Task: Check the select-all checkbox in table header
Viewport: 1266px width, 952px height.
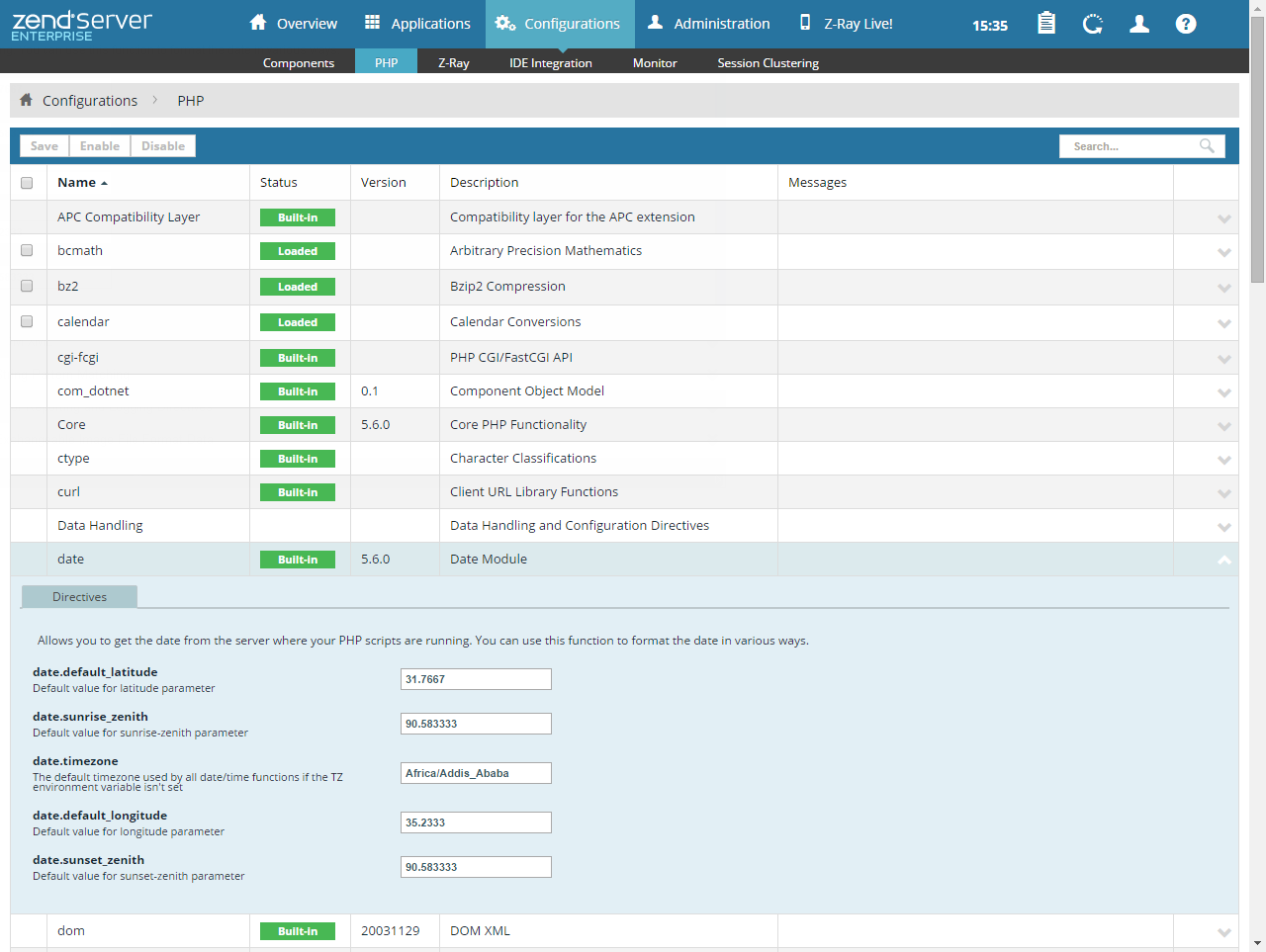Action: click(x=27, y=183)
